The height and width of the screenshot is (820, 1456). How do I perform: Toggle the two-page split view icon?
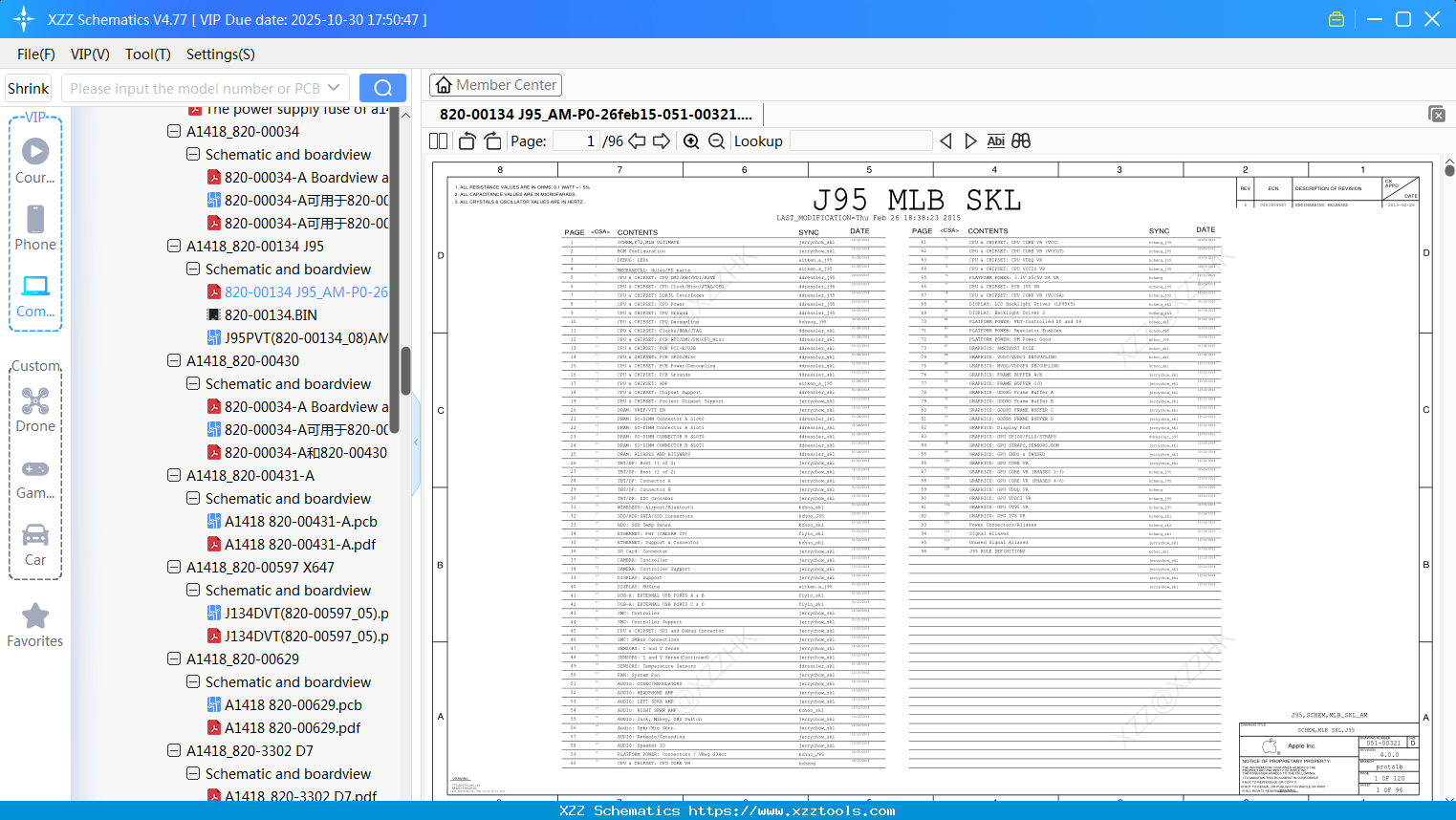tap(439, 141)
